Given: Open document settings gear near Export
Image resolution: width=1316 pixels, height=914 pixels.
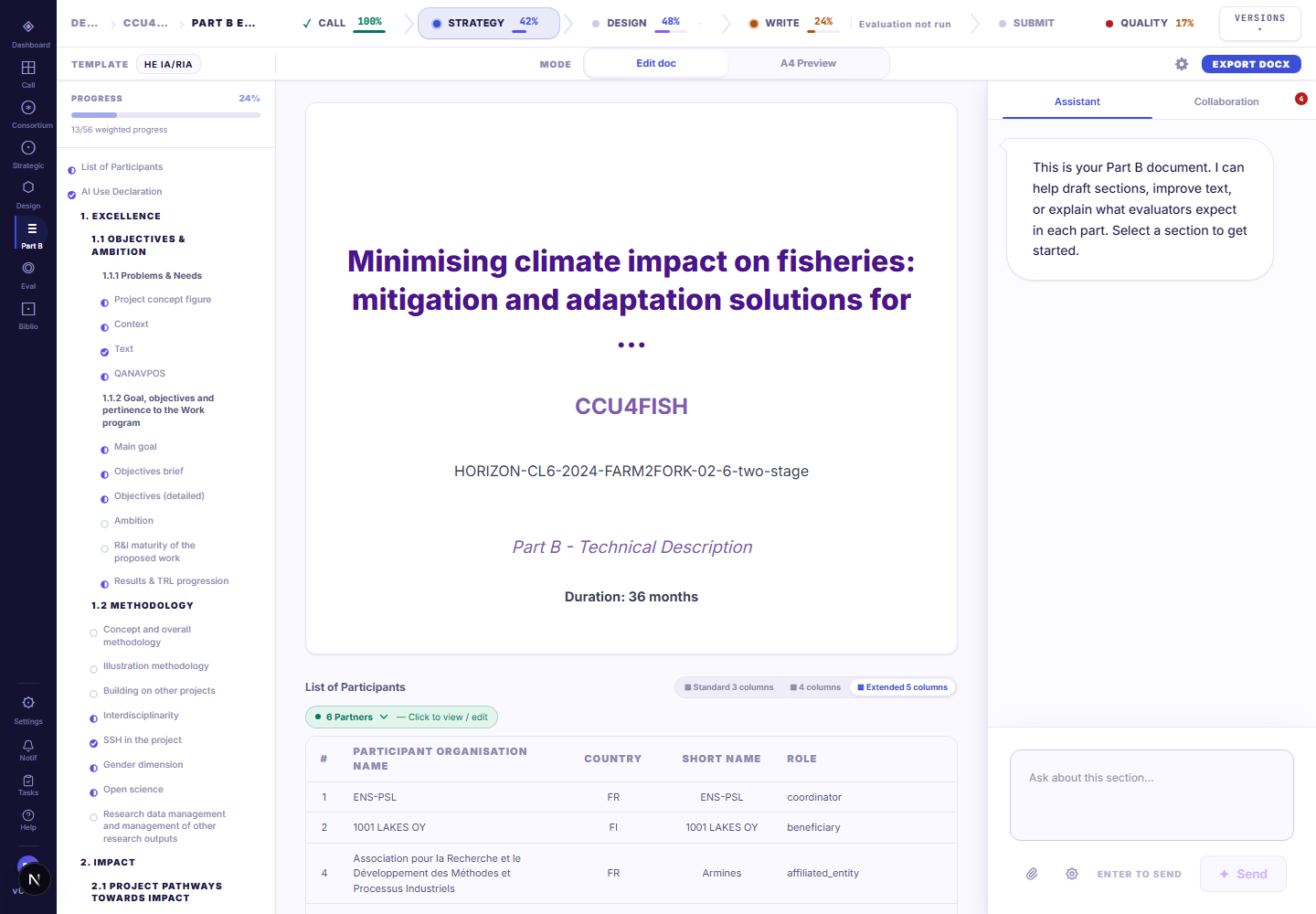Looking at the screenshot, I should pyautogui.click(x=1182, y=64).
